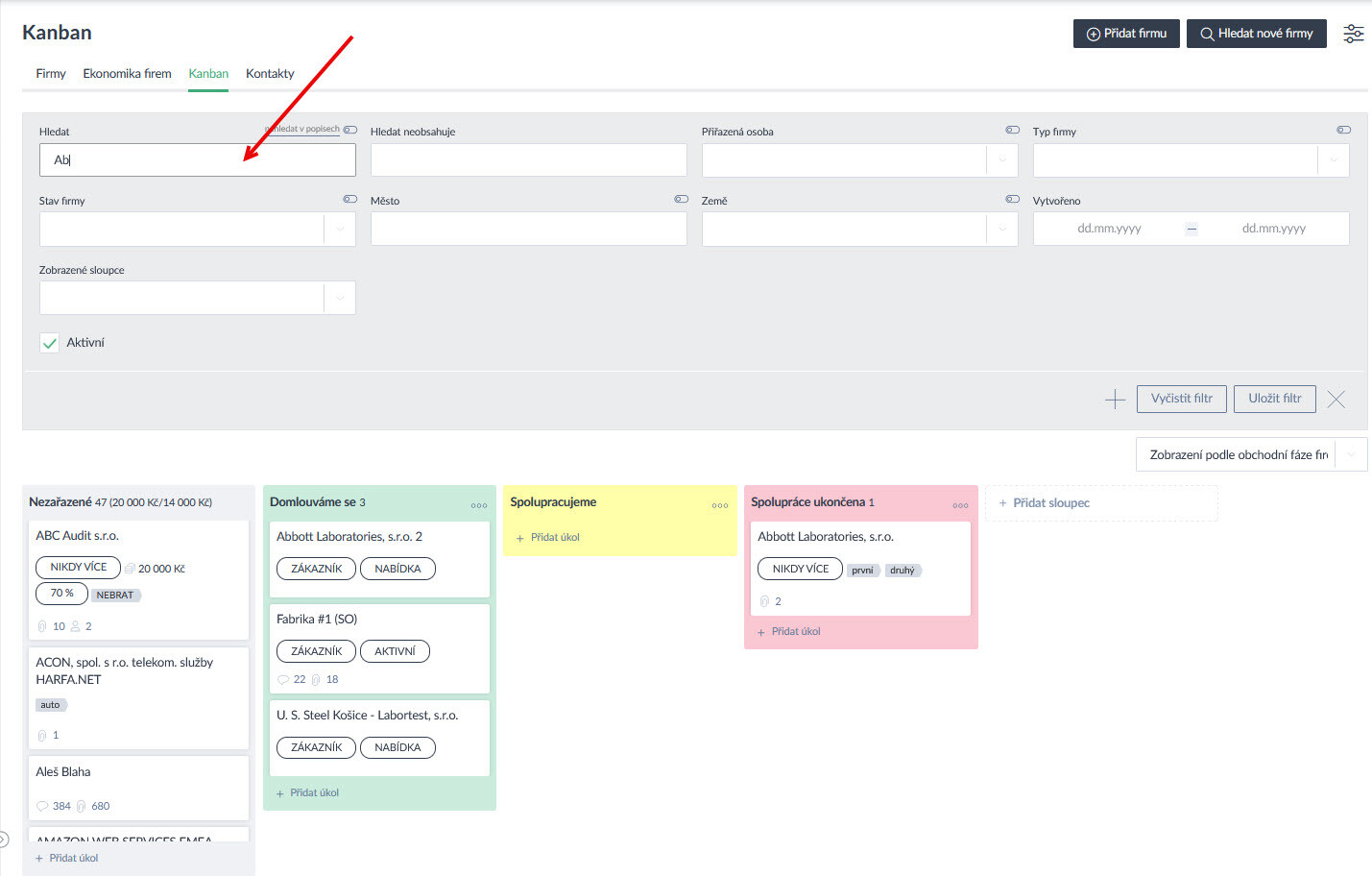Click the Hledat neobsahuje input field
The width and height of the screenshot is (1372, 876).
tap(528, 160)
